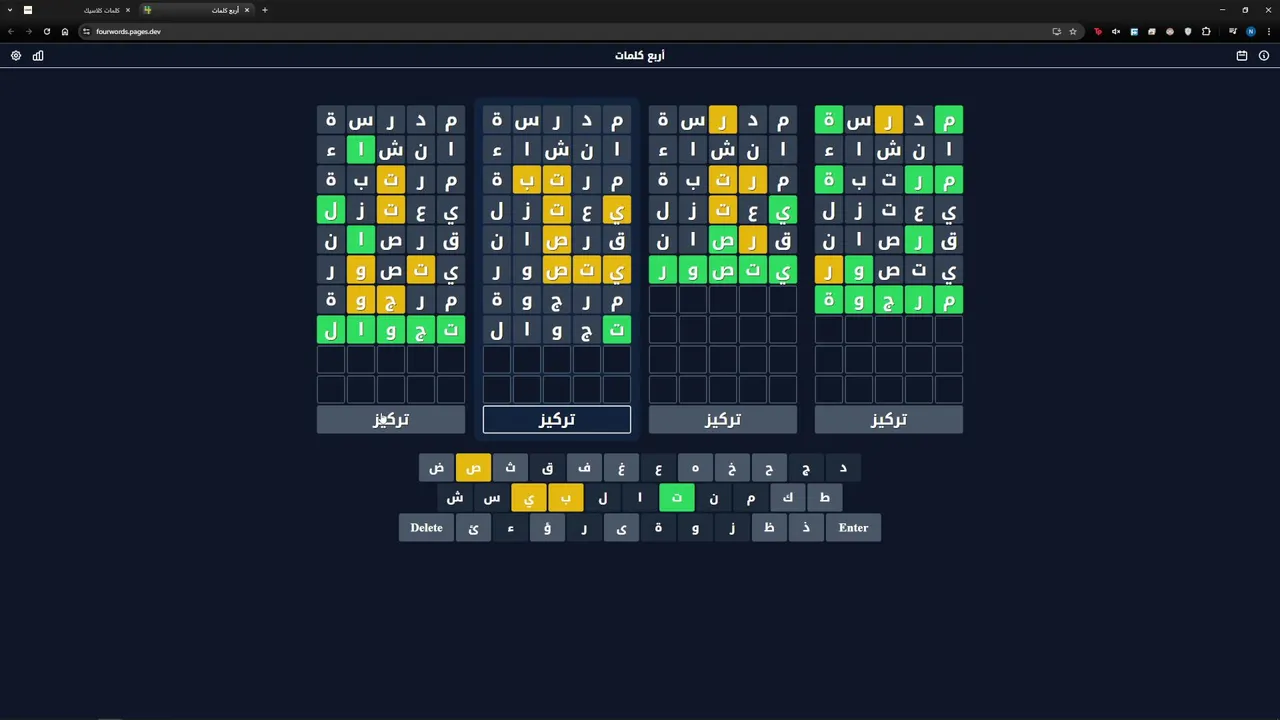The width and height of the screenshot is (1280, 720).
Task: Tap the yellow ص key
Action: pos(474,468)
